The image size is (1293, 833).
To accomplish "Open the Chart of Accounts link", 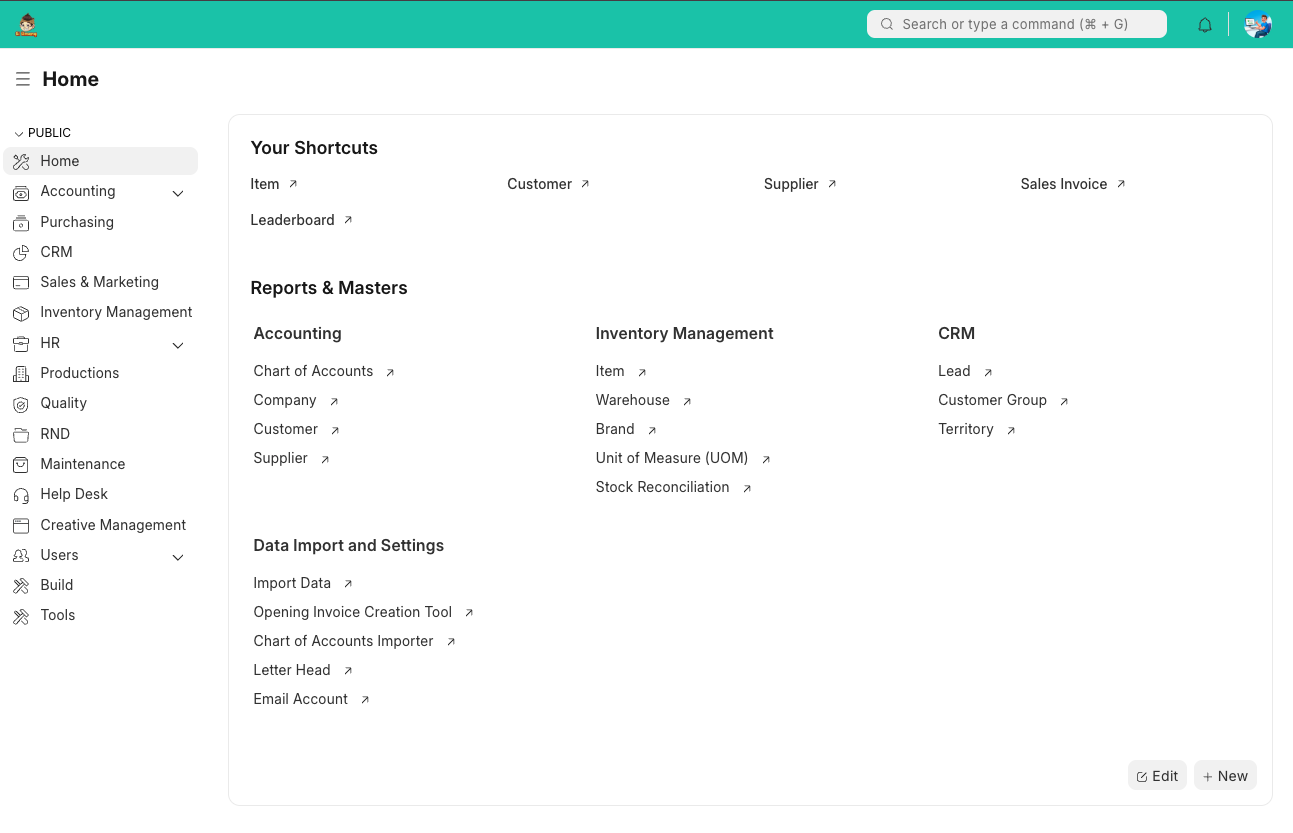I will [x=313, y=371].
